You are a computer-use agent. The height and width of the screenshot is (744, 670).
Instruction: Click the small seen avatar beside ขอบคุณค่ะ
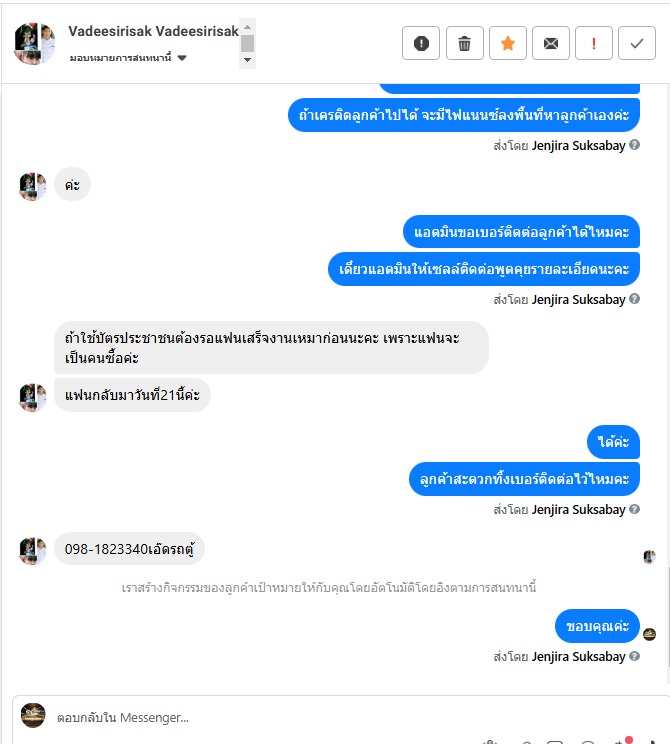(x=649, y=634)
